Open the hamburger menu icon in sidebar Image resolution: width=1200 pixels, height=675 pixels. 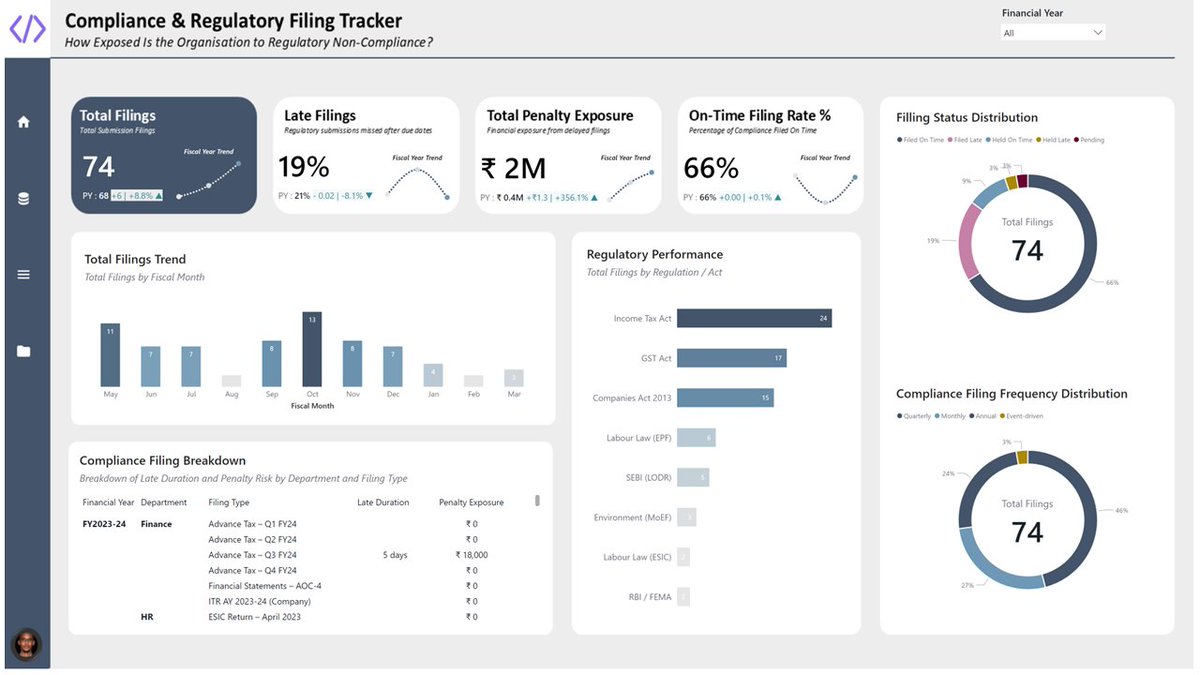[x=24, y=275]
